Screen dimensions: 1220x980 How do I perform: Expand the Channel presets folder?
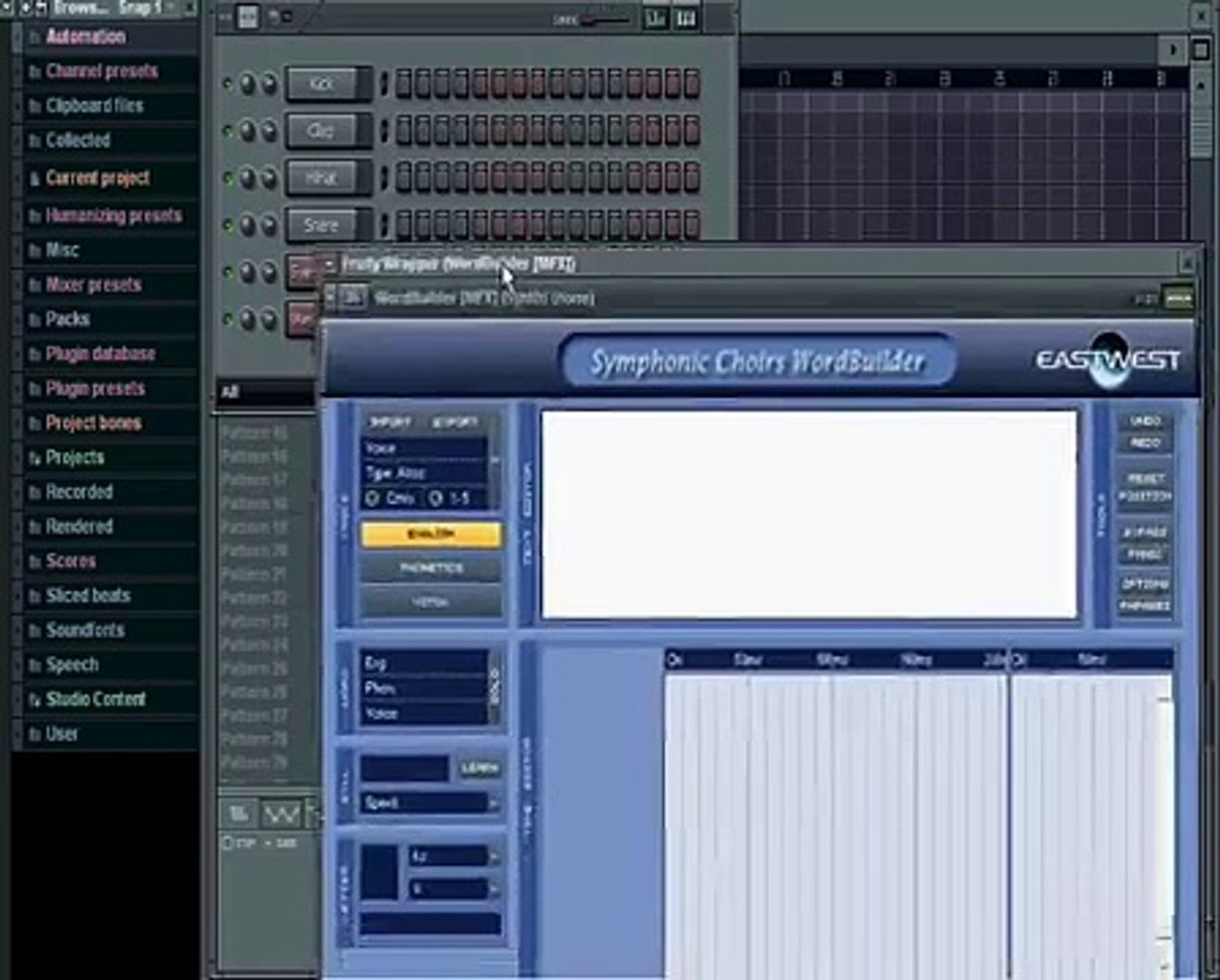point(102,72)
